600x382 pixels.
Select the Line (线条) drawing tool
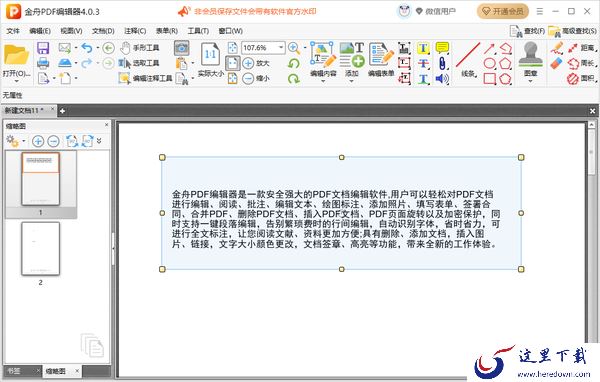pyautogui.click(x=468, y=59)
